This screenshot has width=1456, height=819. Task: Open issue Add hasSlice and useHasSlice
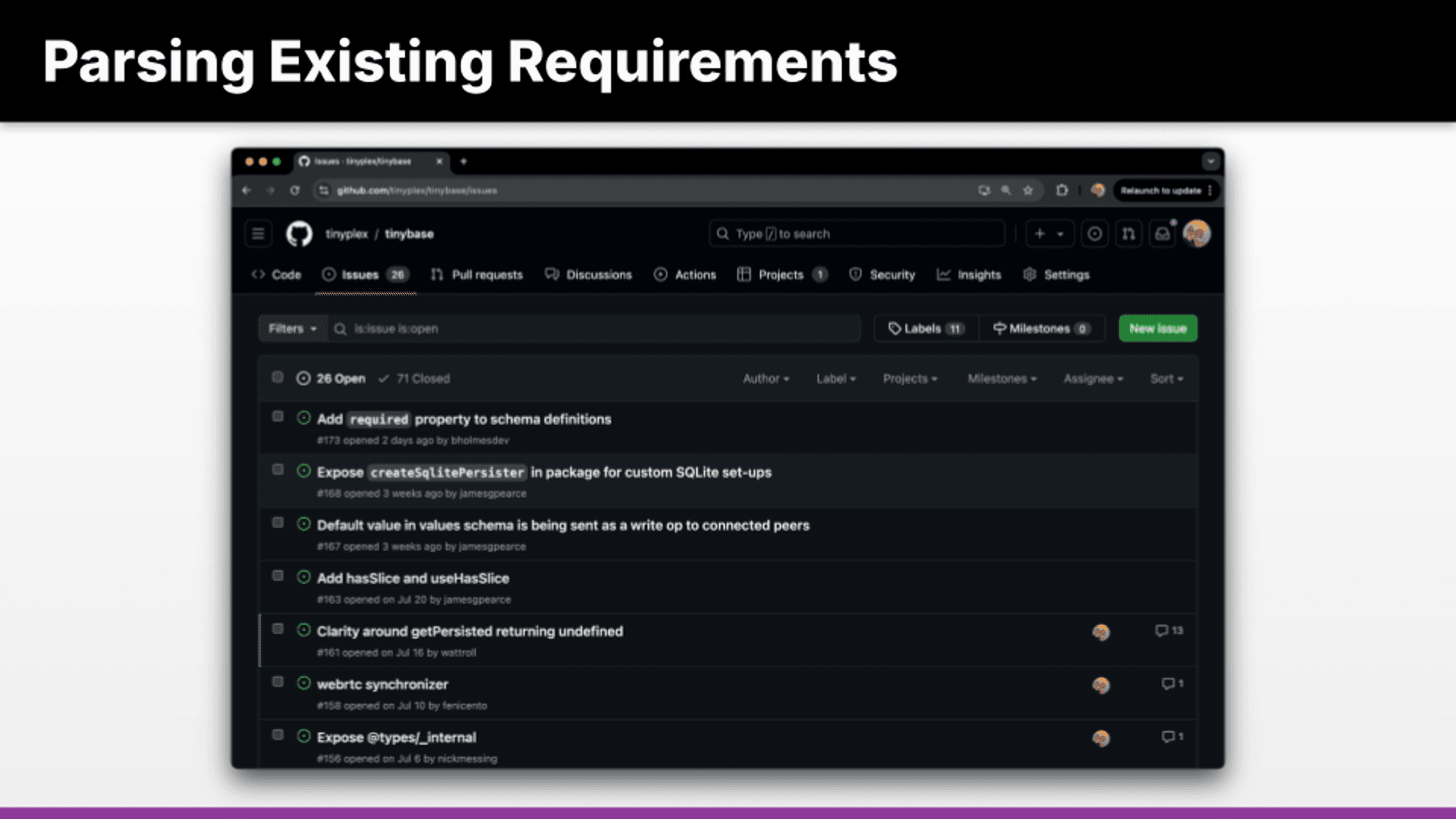coord(413,578)
